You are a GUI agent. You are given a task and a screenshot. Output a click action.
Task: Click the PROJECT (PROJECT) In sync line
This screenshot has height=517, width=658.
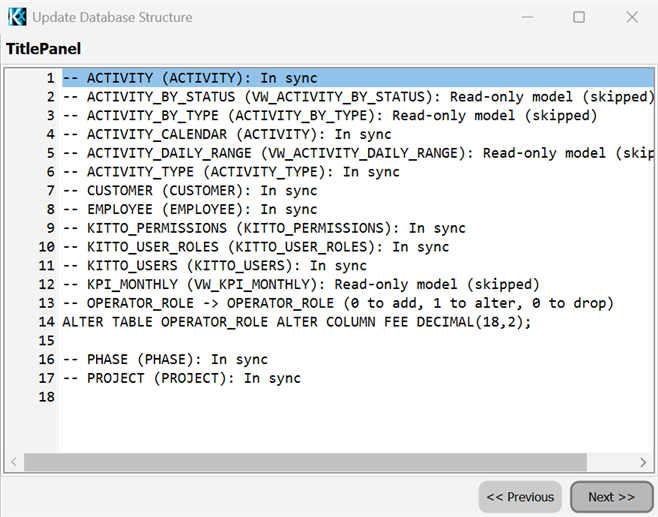click(x=182, y=378)
